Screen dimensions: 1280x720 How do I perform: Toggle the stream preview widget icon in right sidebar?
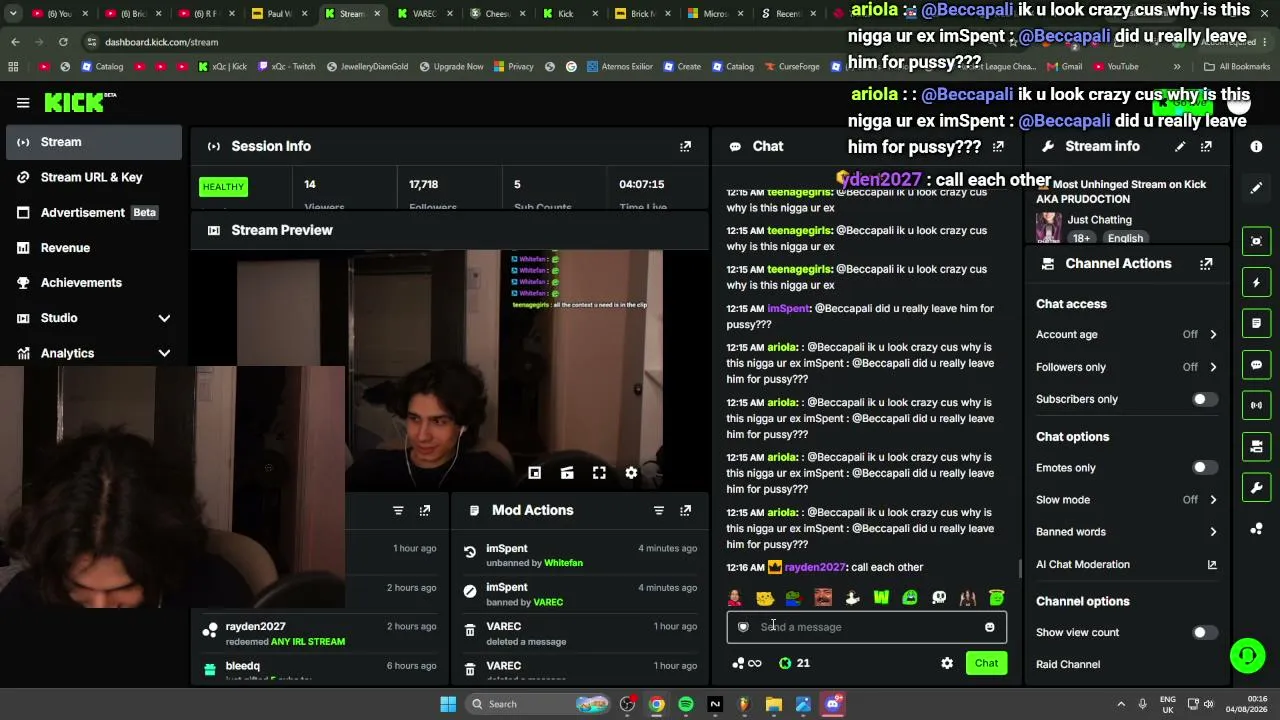[1256, 241]
